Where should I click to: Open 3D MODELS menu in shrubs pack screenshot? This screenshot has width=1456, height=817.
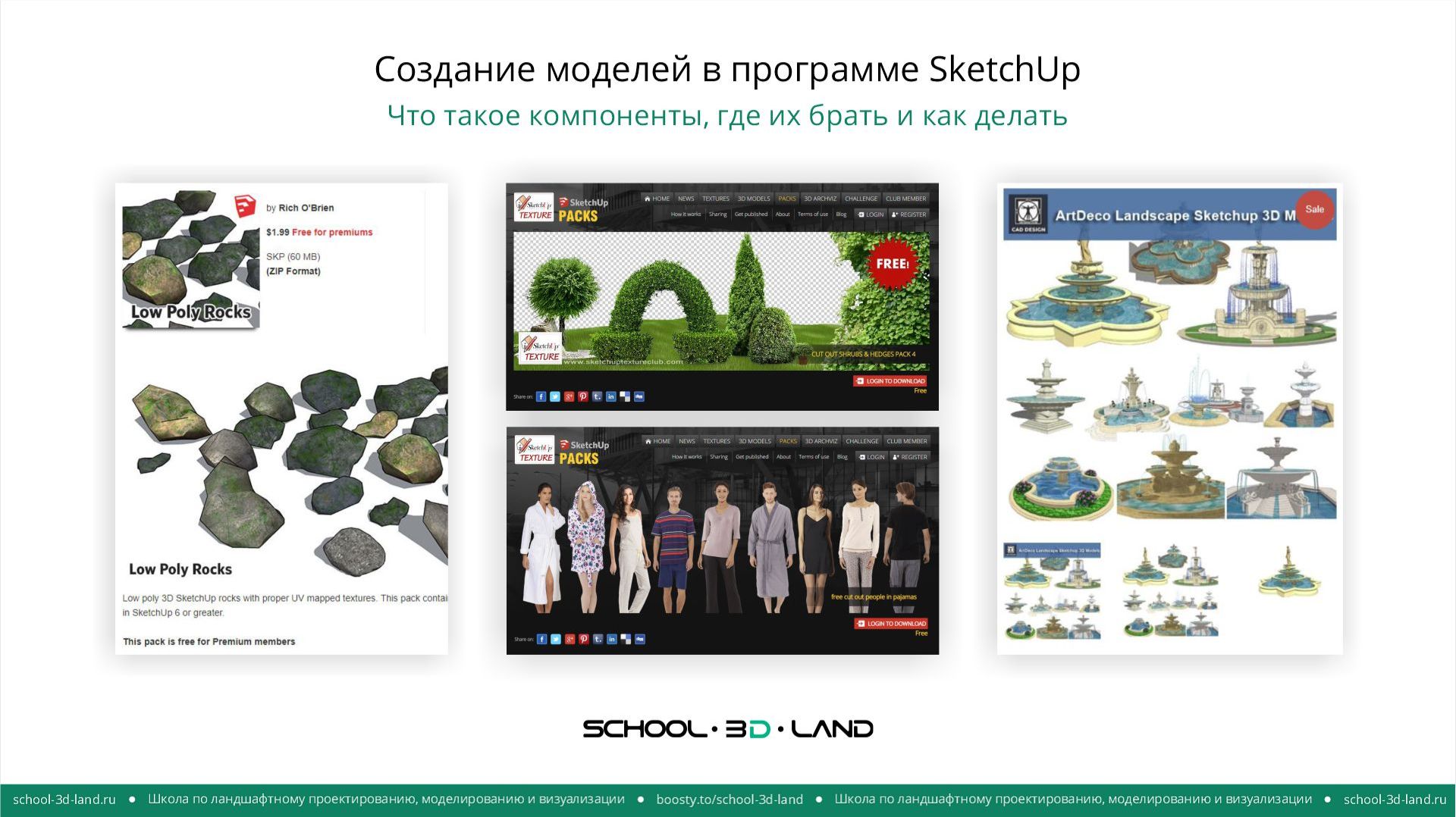pyautogui.click(x=754, y=199)
